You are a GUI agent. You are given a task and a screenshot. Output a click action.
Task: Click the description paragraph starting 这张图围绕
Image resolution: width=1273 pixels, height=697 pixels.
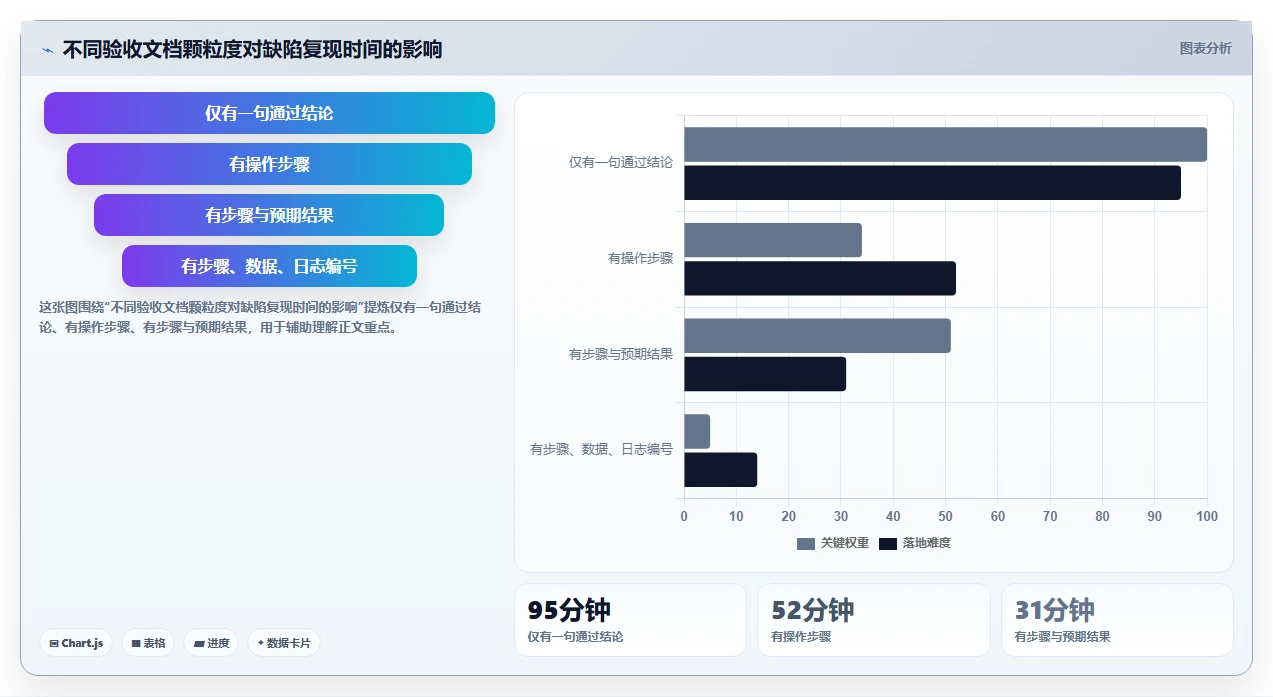[x=260, y=317]
